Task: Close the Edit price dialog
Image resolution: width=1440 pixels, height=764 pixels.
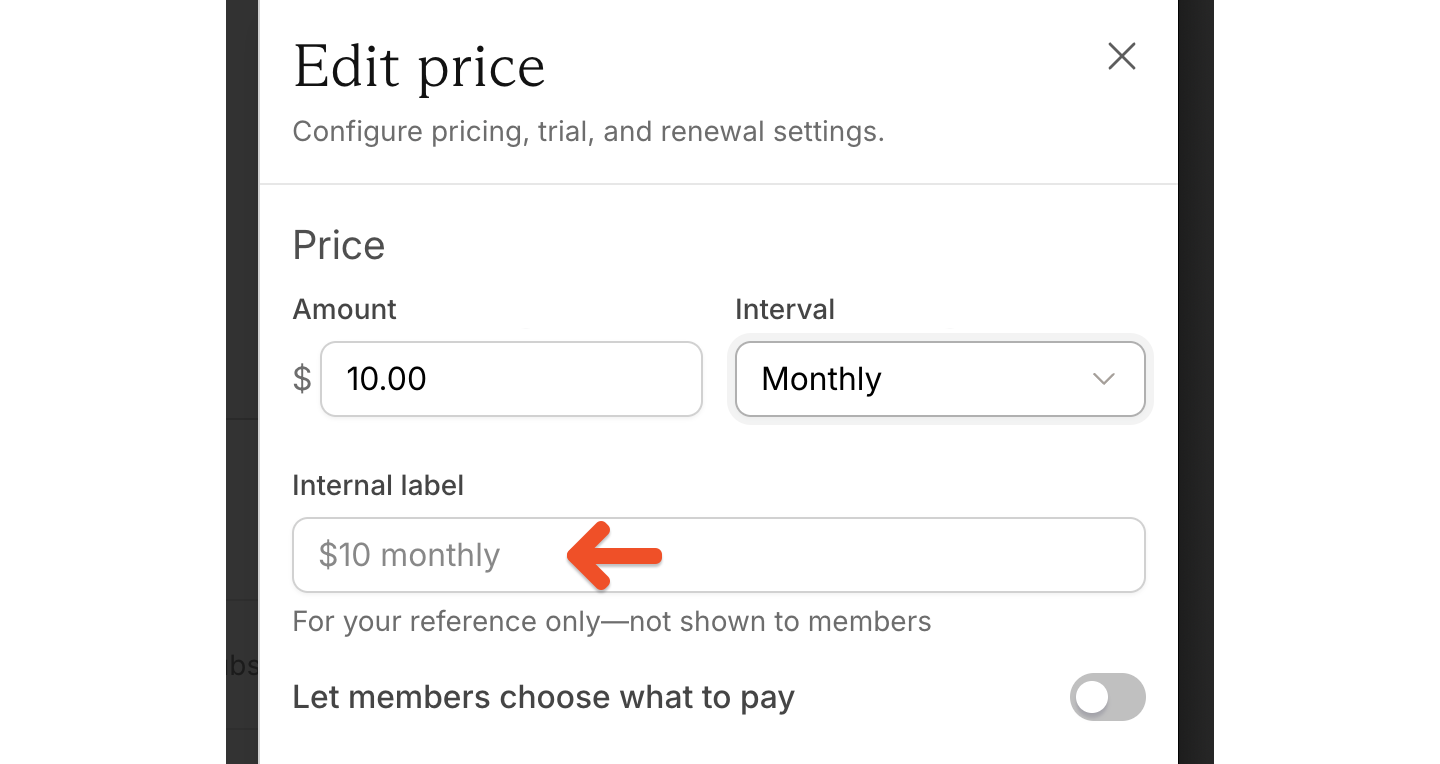Action: click(1122, 57)
